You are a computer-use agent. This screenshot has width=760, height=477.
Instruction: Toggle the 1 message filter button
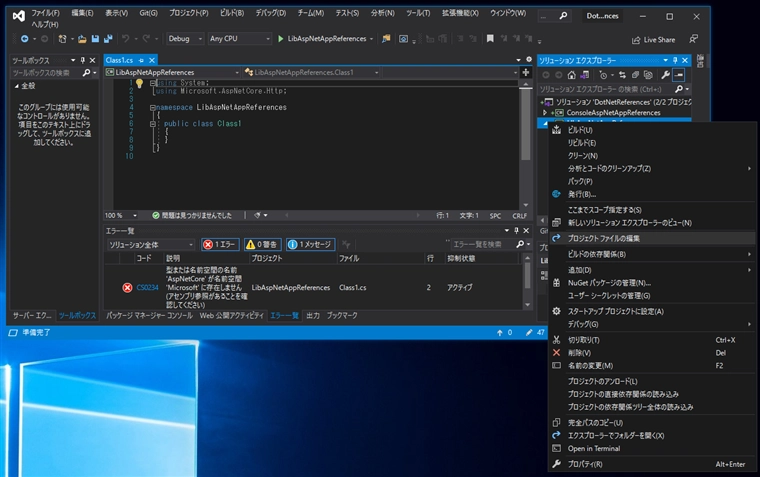310,244
